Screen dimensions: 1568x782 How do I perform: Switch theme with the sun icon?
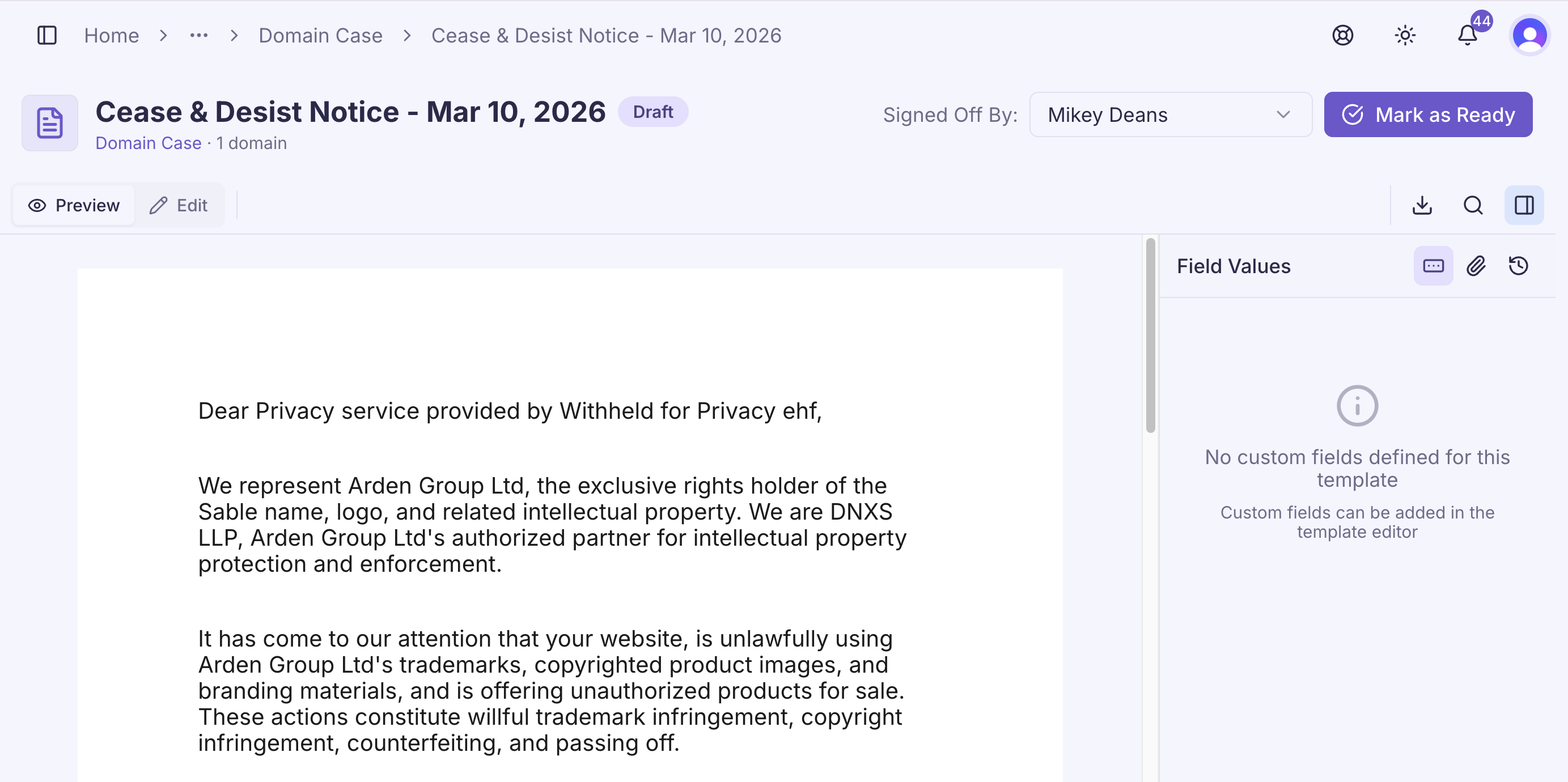pyautogui.click(x=1405, y=35)
